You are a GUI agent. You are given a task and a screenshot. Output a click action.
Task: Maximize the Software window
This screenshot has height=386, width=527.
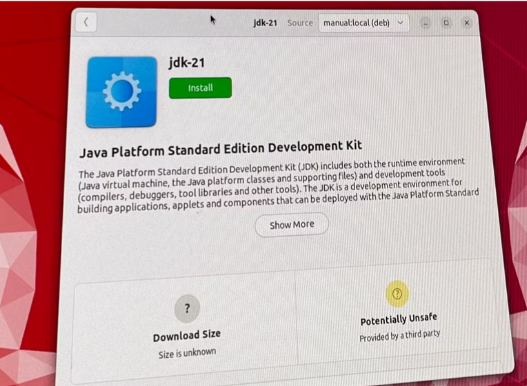[446, 23]
